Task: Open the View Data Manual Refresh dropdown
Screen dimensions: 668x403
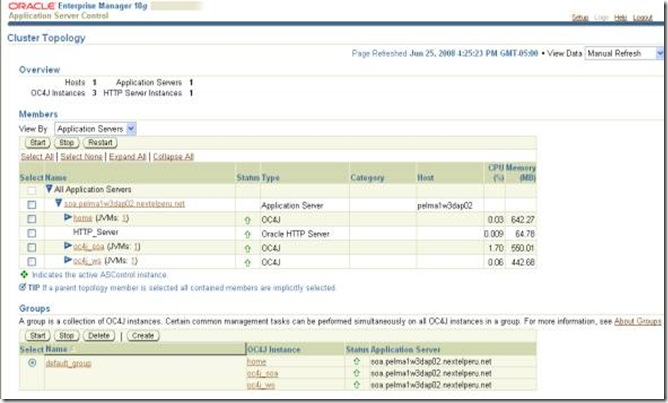Action: point(625,53)
